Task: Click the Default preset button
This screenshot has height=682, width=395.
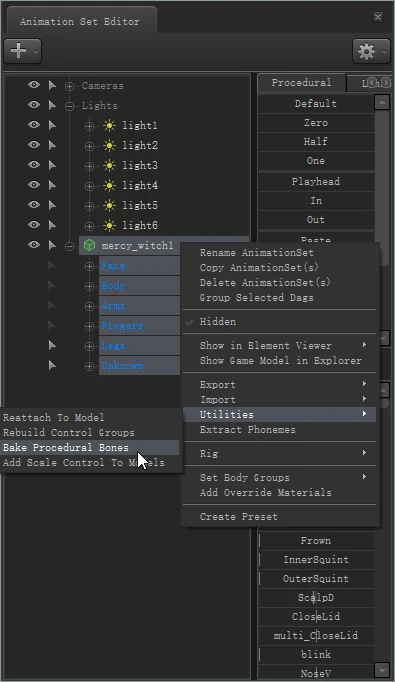Action: [x=316, y=104]
